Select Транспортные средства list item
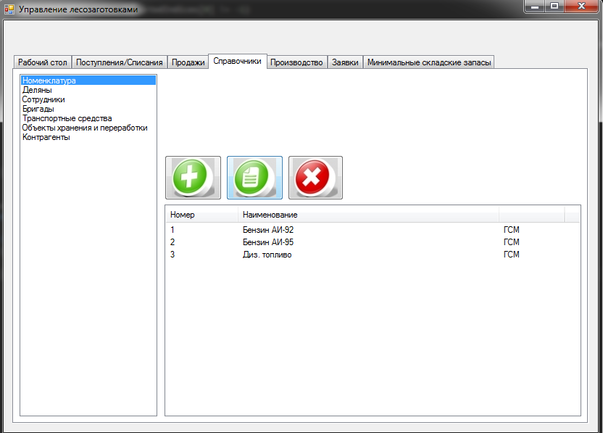603x433 pixels. point(88,118)
